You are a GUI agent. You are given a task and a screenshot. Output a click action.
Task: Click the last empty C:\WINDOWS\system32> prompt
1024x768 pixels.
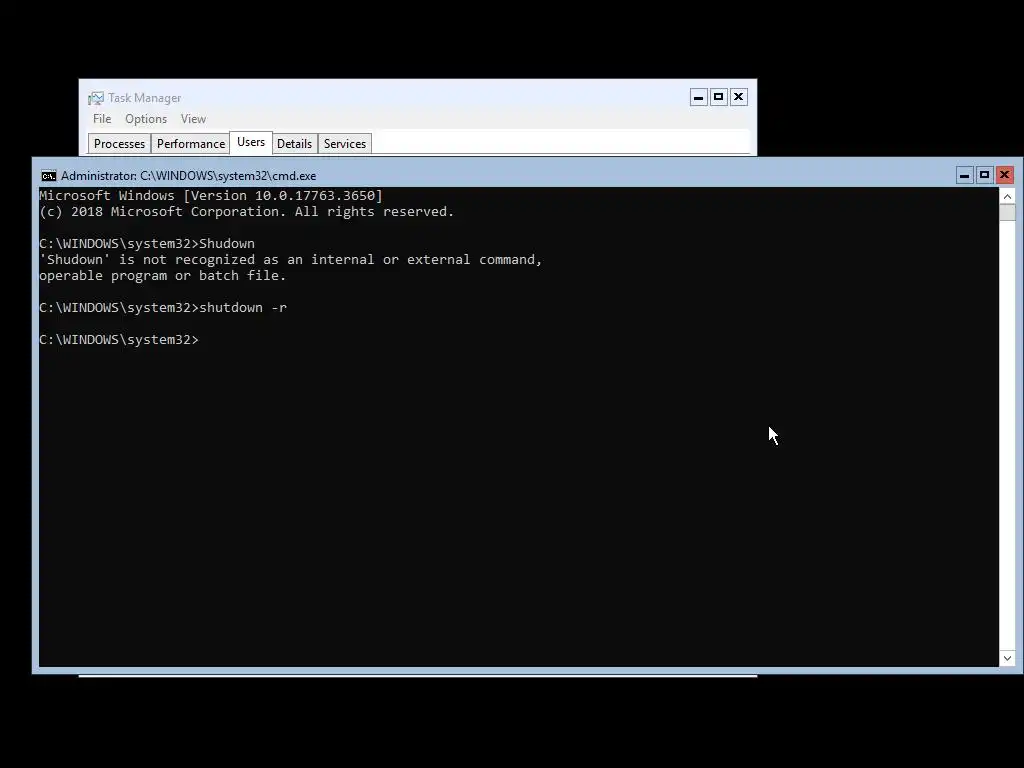[119, 340]
